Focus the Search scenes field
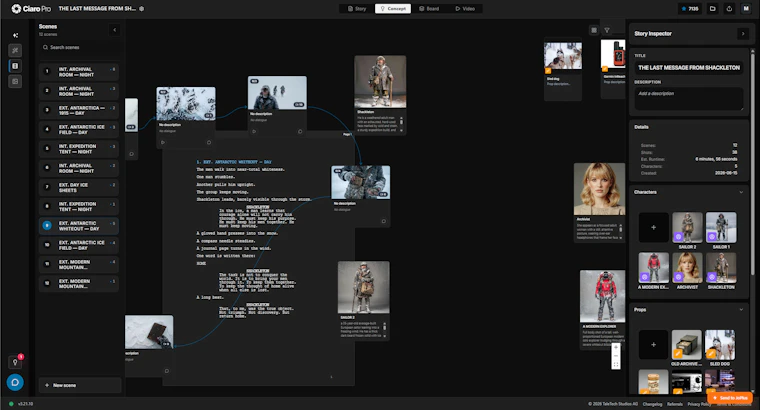This screenshot has height=410, width=760. pos(79,47)
